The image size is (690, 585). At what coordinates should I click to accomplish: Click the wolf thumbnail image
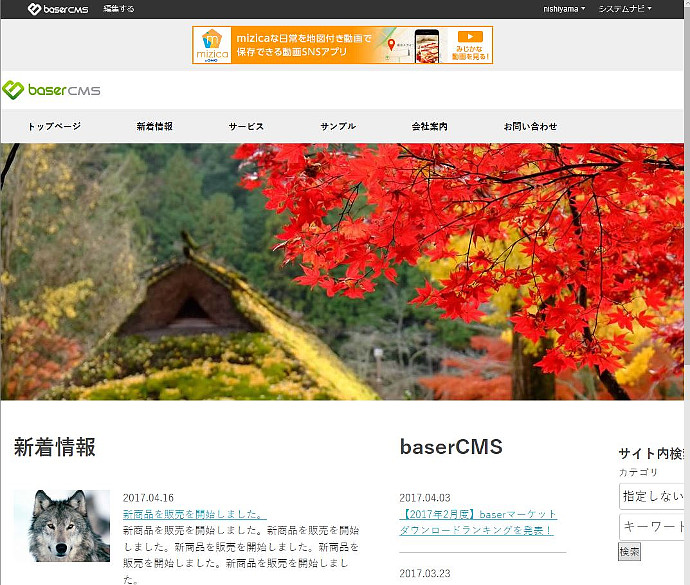[x=62, y=525]
